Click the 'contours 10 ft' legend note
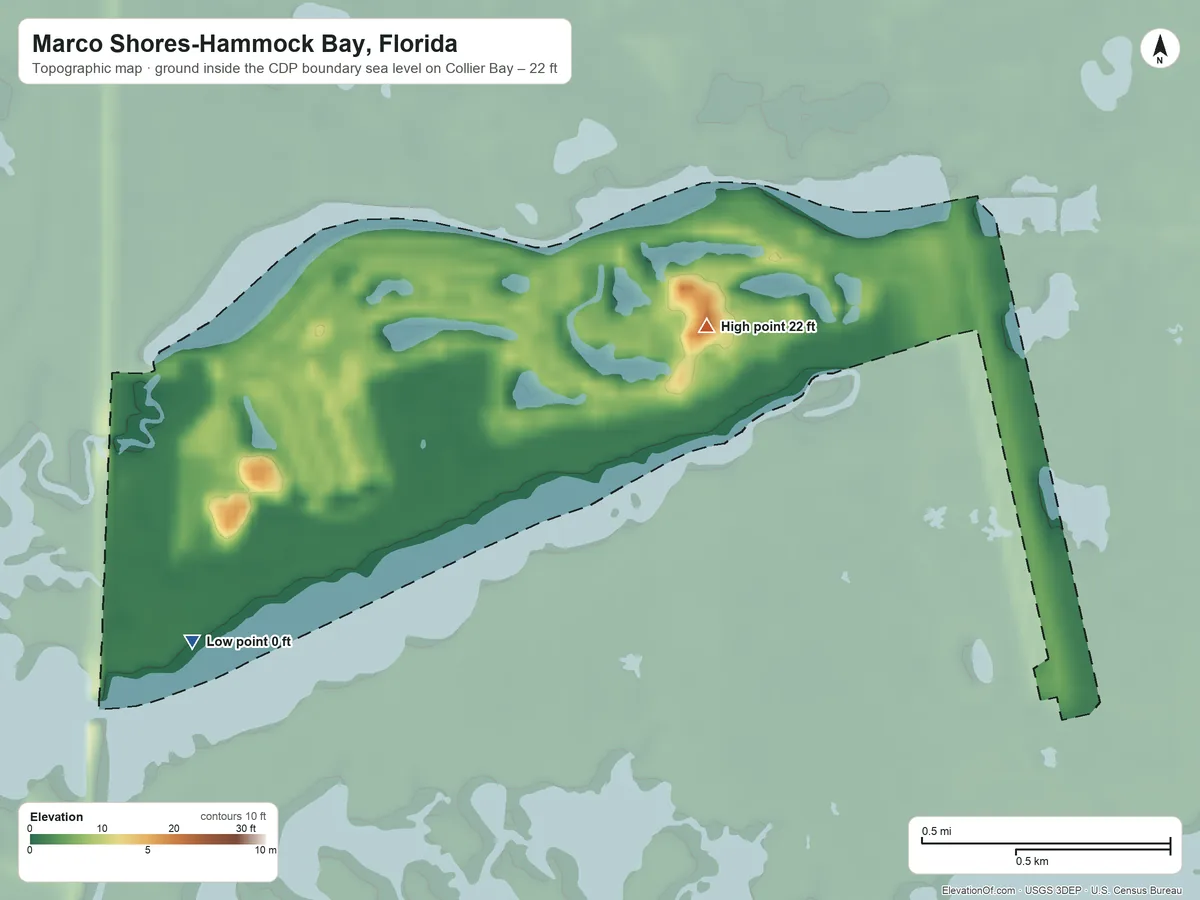This screenshot has height=900, width=1200. pos(233,816)
